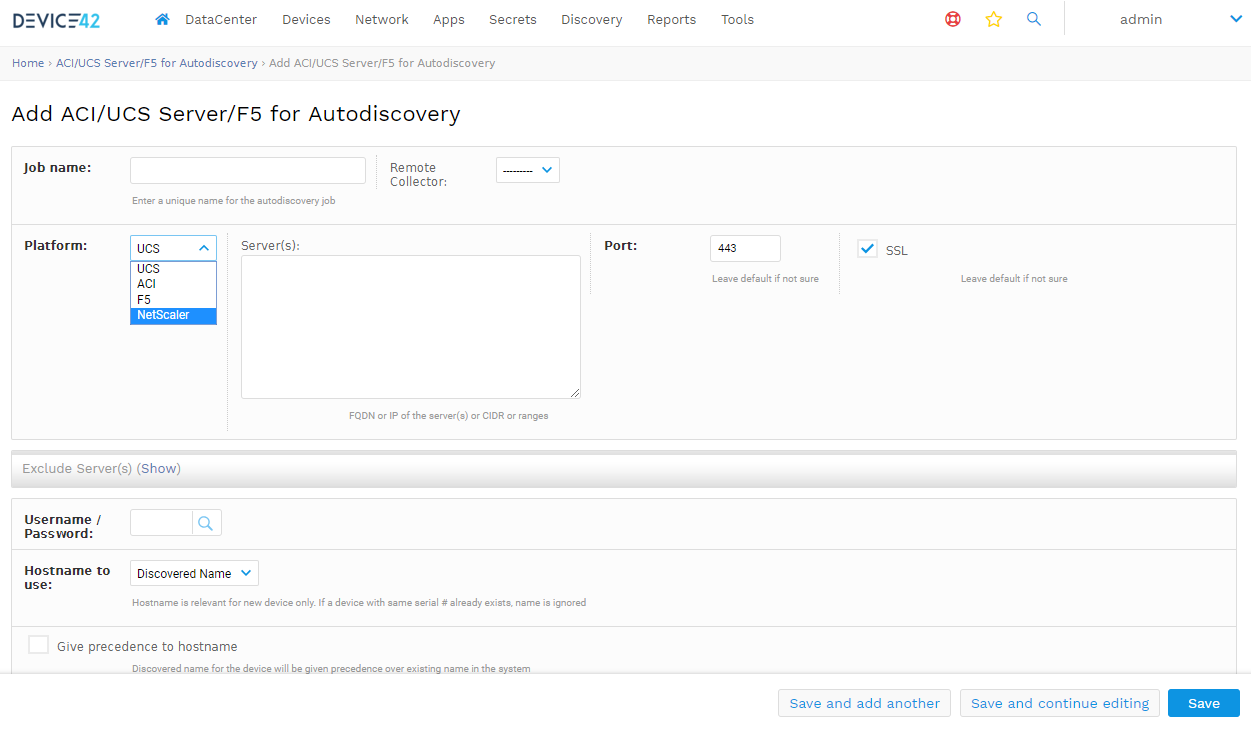Click ACI/UCS Server/F5 for Autodiscovery breadcrumb
Viewport: 1251px width, 729px height.
pos(156,63)
